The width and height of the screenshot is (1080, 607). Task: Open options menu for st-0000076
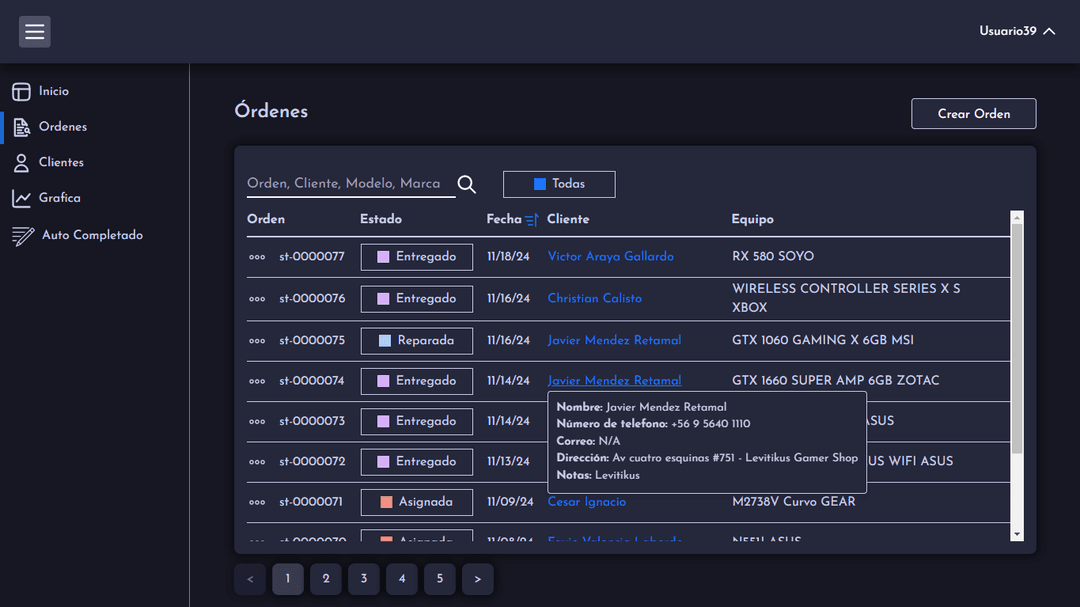click(x=257, y=299)
